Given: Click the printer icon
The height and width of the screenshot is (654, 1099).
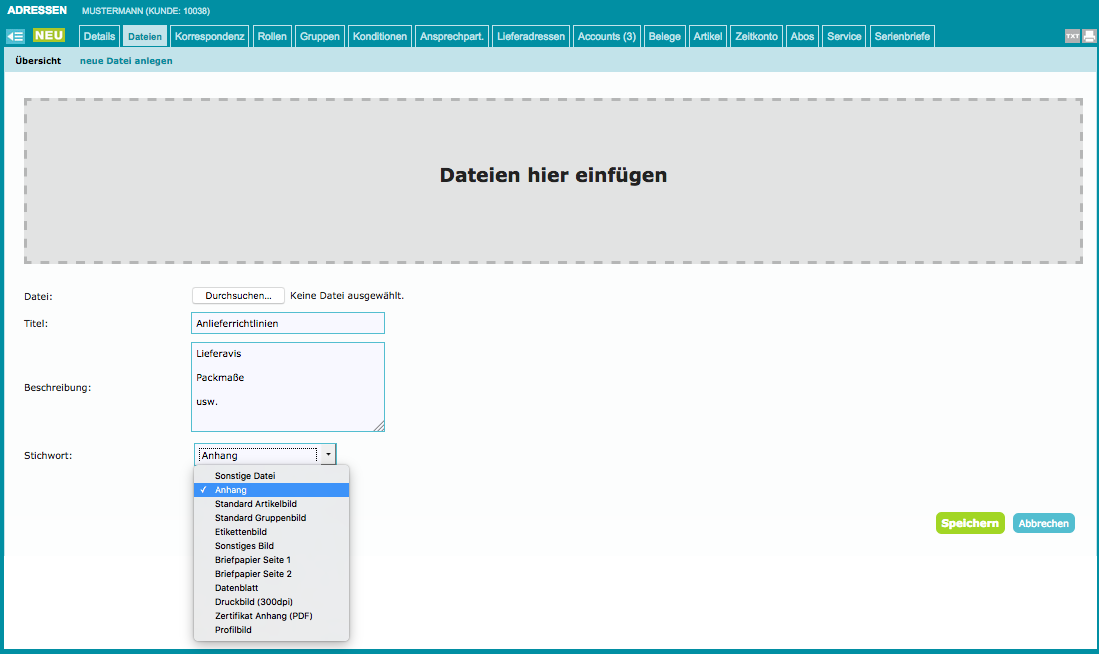Looking at the screenshot, I should [x=1089, y=36].
